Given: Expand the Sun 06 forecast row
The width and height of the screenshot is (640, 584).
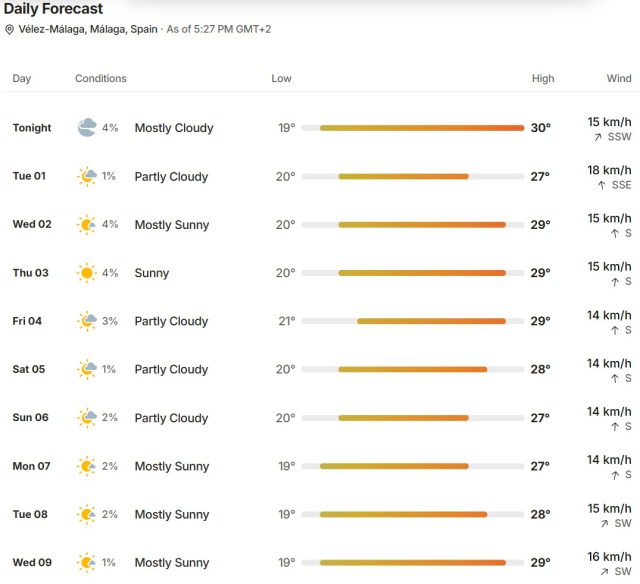Looking at the screenshot, I should 320,417.
